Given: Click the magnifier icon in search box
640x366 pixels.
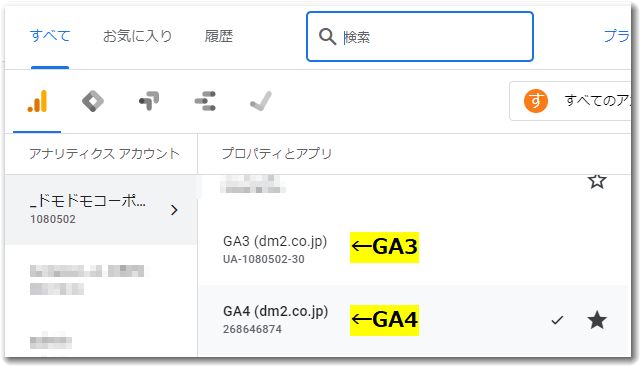Looking at the screenshot, I should click(x=327, y=37).
